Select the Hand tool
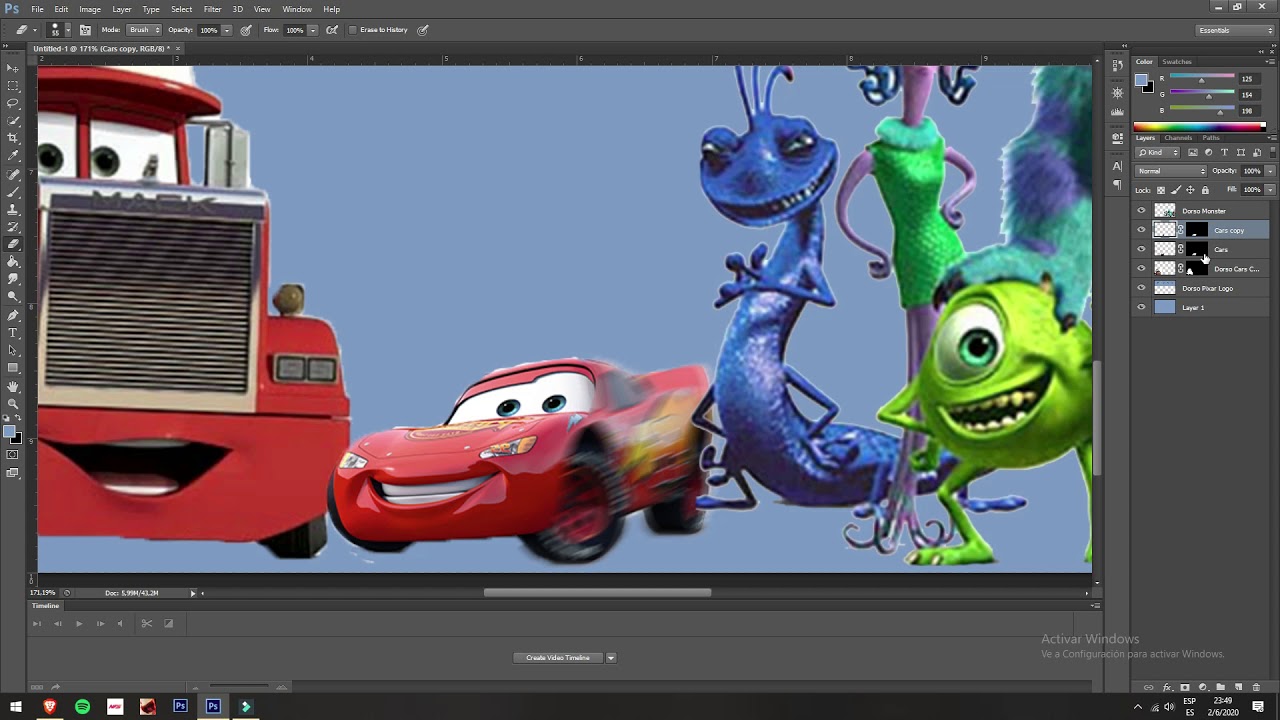This screenshot has height=720, width=1280. coord(13,386)
